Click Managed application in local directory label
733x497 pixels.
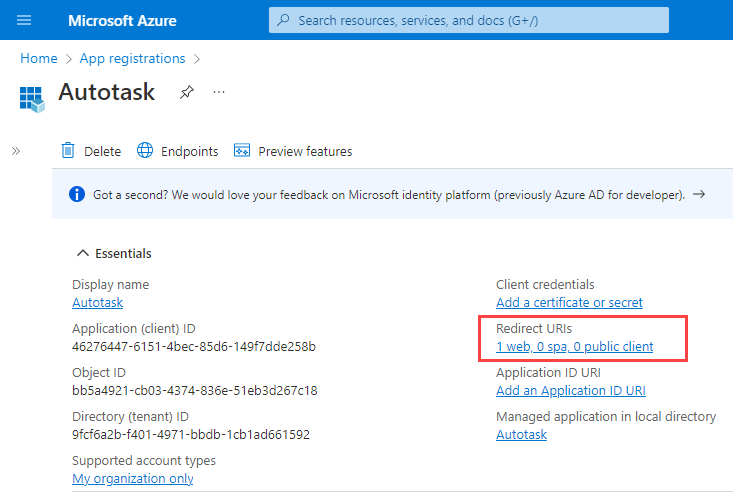(x=606, y=417)
